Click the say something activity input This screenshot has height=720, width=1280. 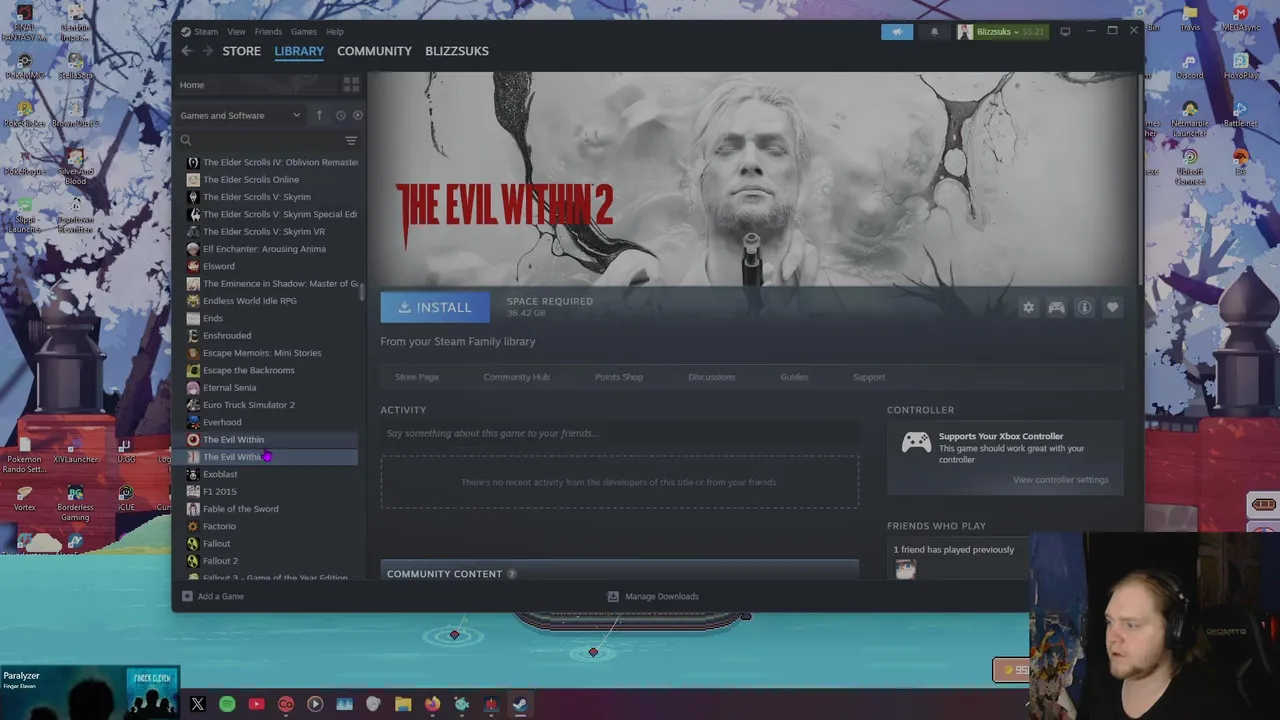pyautogui.click(x=619, y=434)
